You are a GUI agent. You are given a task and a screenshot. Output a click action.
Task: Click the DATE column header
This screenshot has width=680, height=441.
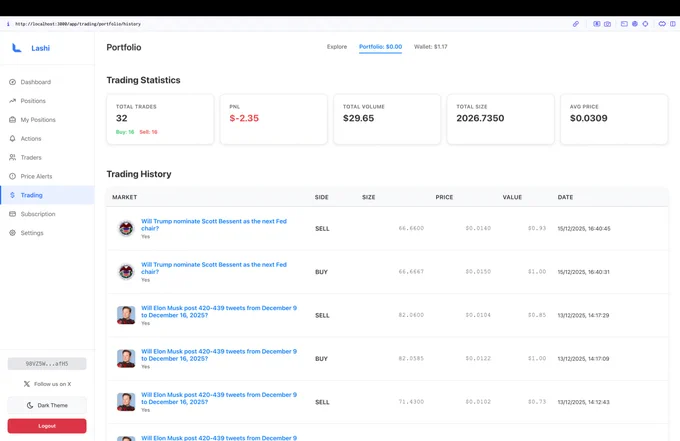click(565, 197)
